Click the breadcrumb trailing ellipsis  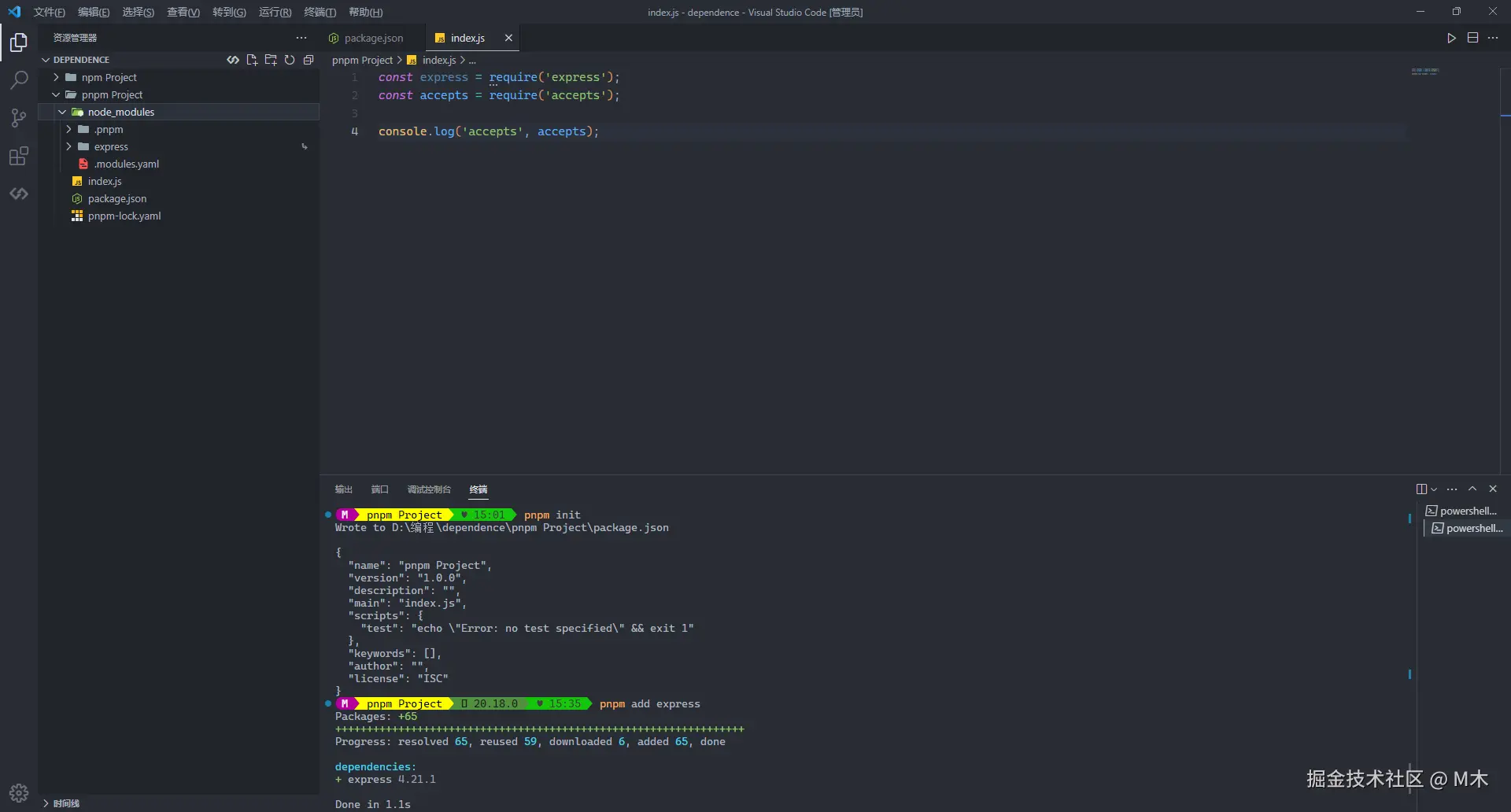point(472,61)
